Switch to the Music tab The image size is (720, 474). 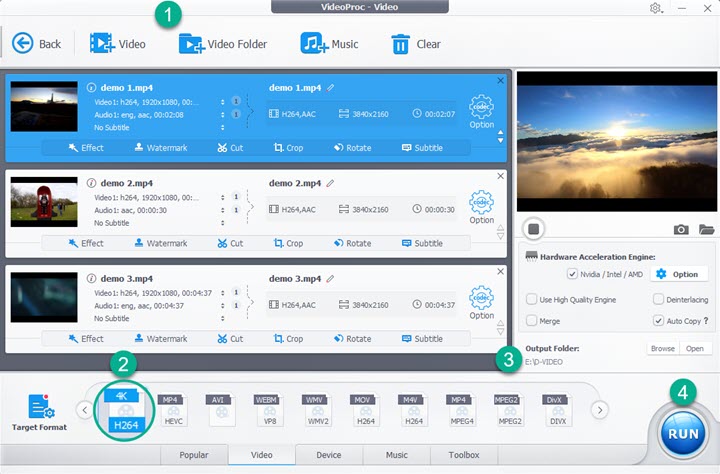(397, 455)
